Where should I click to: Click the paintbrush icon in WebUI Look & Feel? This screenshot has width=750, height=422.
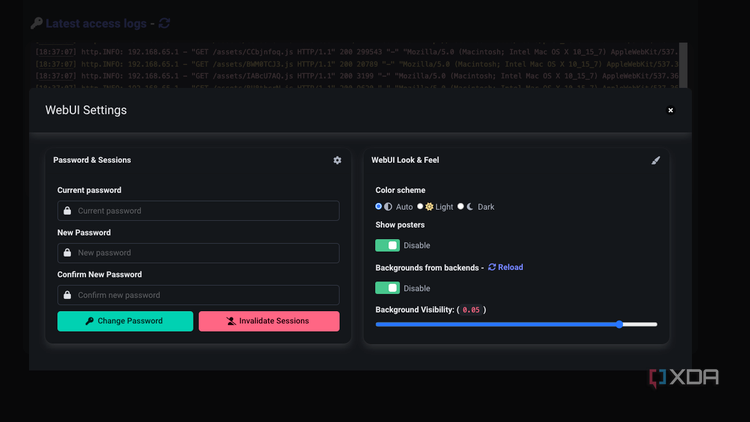(655, 160)
